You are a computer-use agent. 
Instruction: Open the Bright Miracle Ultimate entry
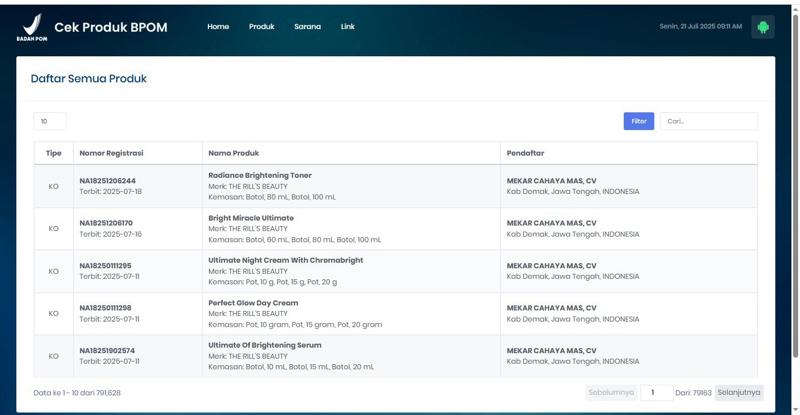pos(251,218)
